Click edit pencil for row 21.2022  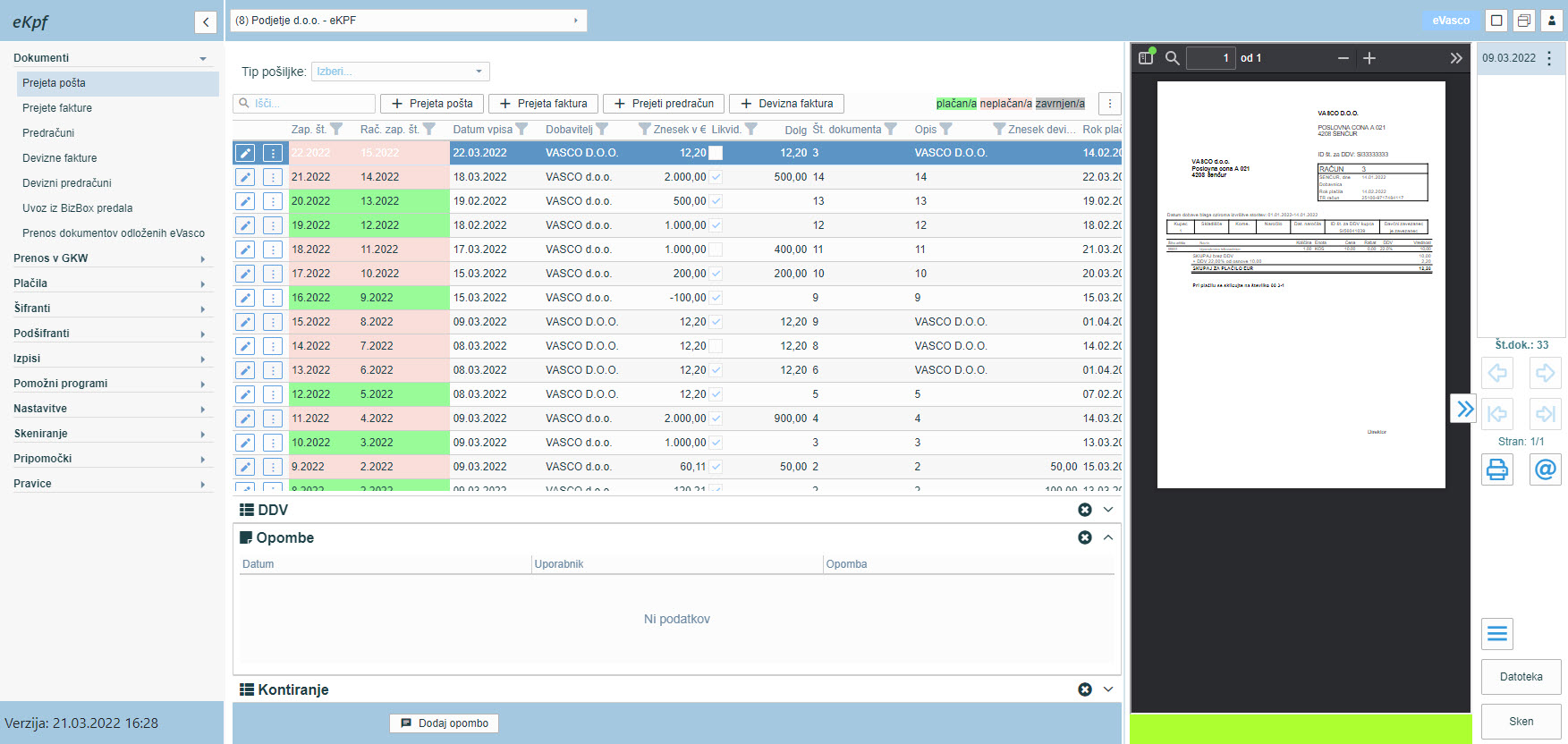coord(245,177)
